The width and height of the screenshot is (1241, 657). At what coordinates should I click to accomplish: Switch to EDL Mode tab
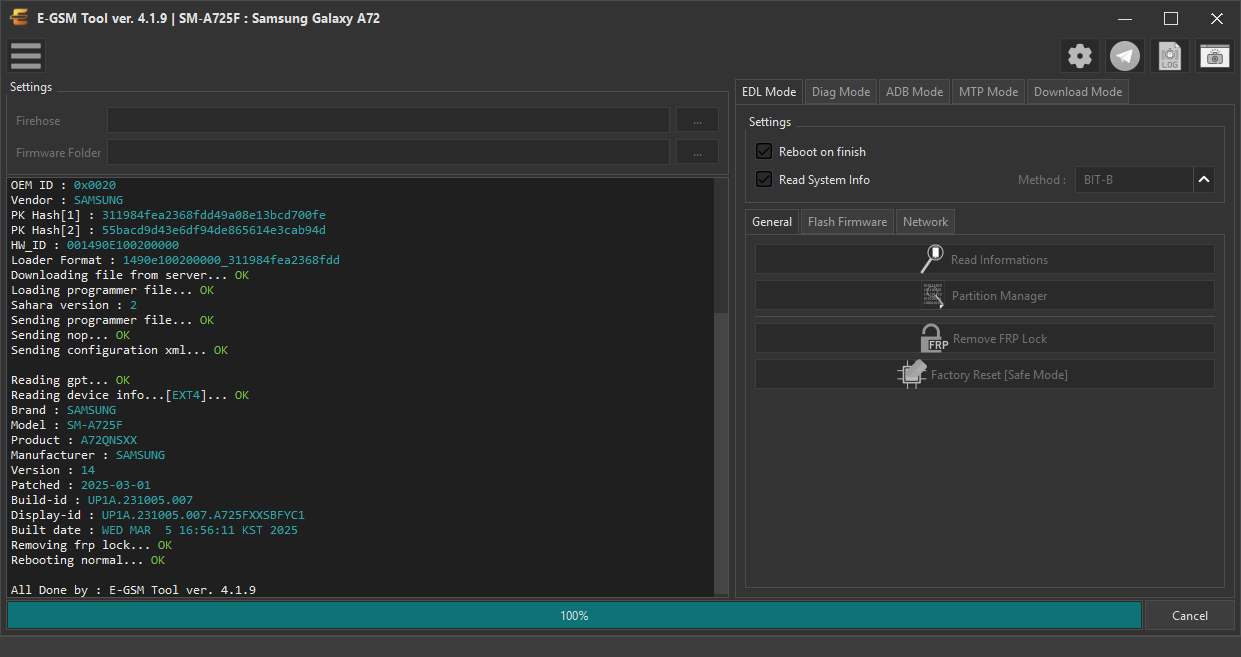tap(768, 91)
